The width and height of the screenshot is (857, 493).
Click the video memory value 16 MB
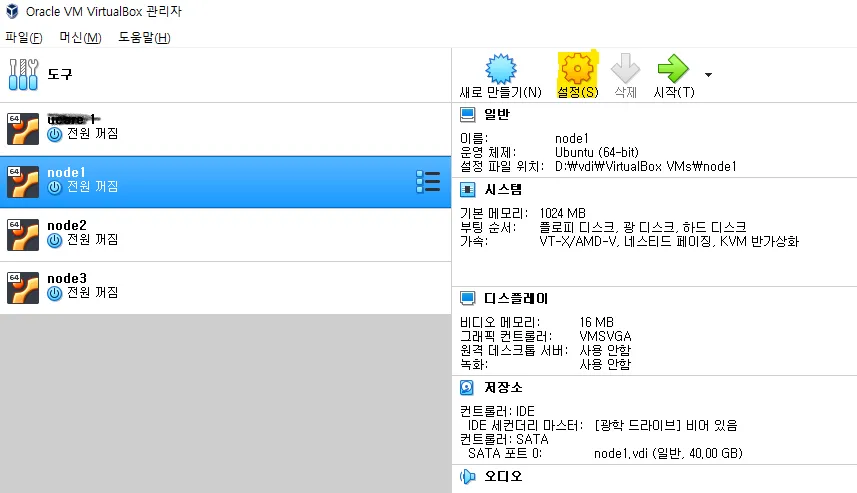(x=596, y=322)
